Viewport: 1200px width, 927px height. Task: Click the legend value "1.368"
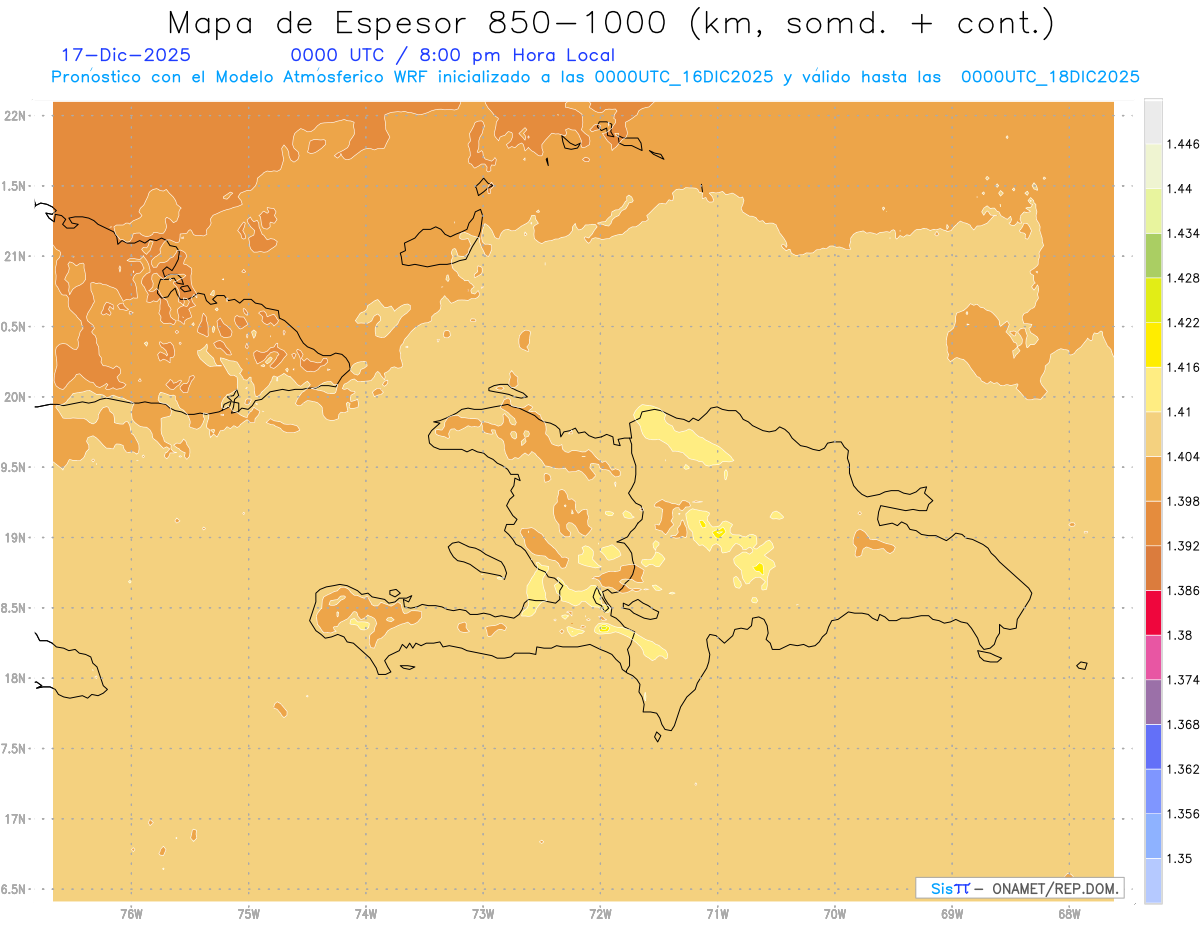pyautogui.click(x=1183, y=724)
